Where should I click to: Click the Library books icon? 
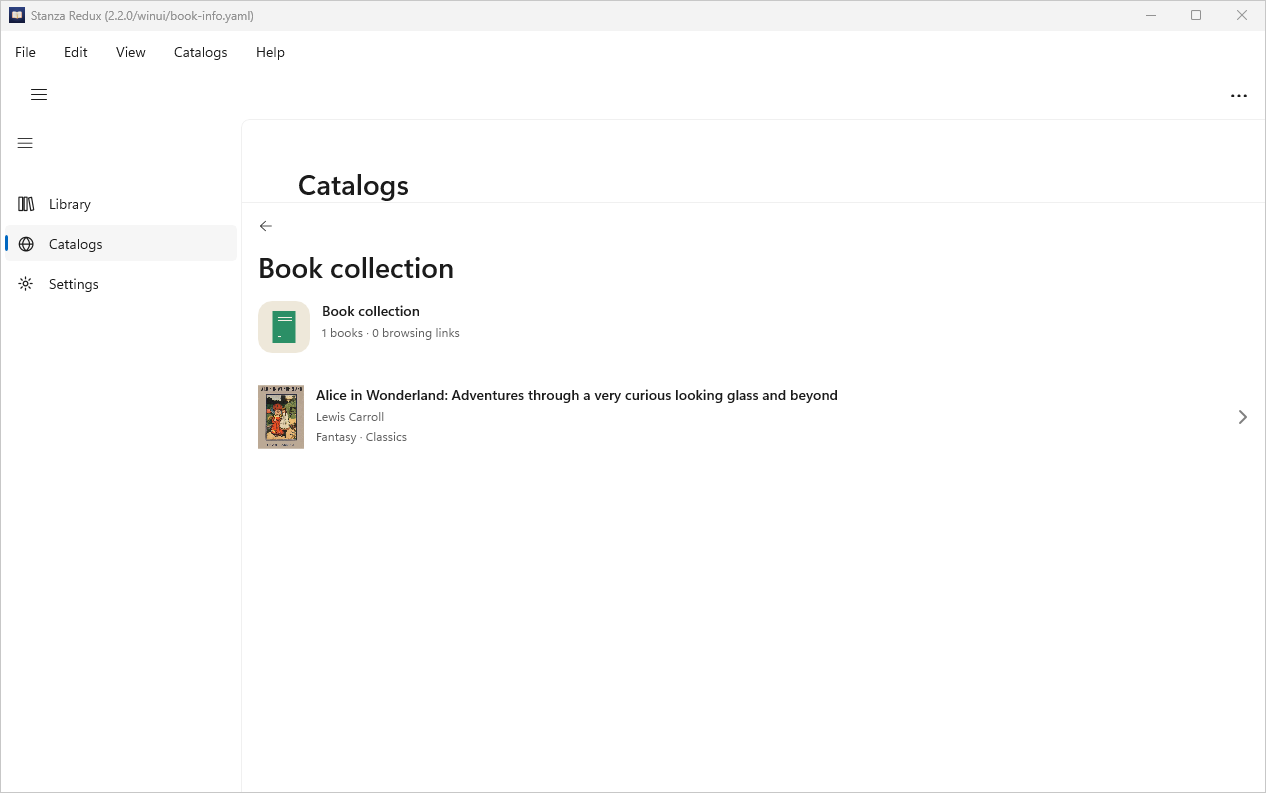[x=26, y=204]
